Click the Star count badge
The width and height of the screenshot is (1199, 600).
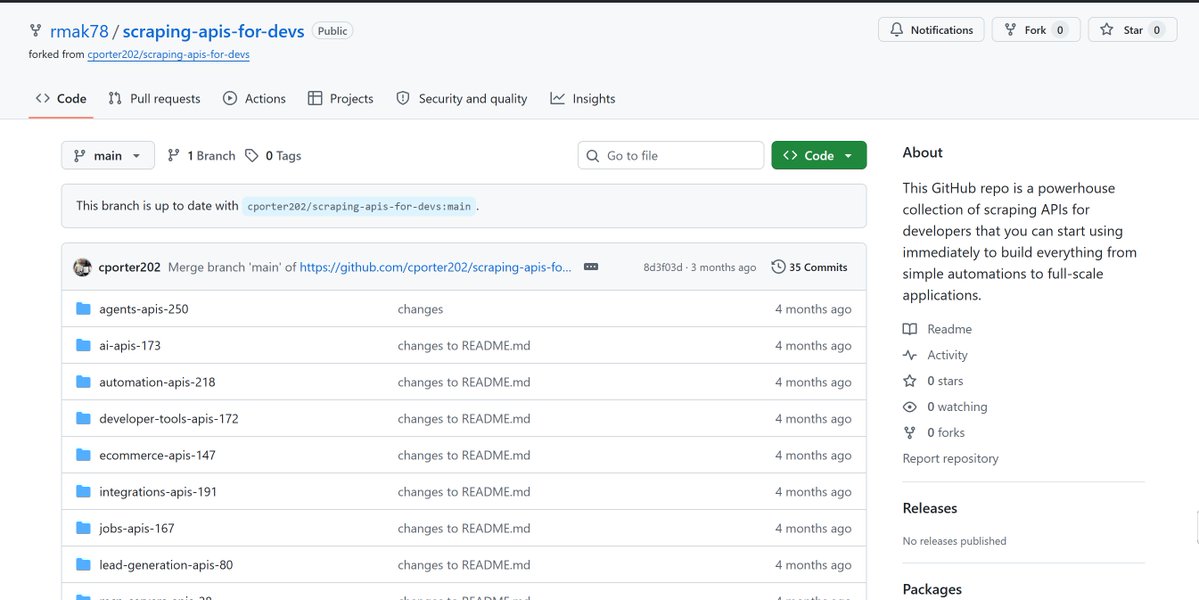pos(1156,30)
